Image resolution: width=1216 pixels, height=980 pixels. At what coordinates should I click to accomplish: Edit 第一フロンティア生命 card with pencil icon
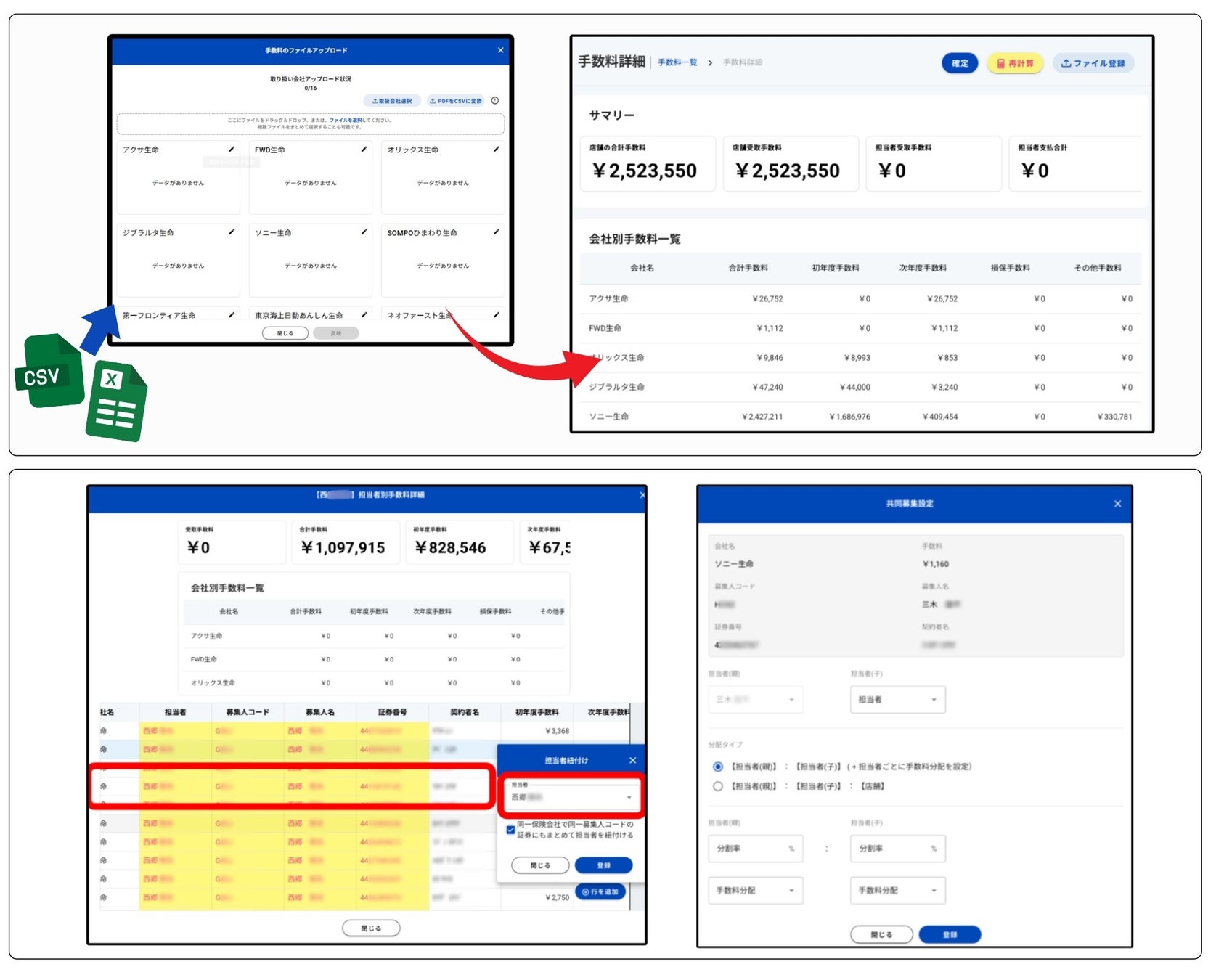232,315
